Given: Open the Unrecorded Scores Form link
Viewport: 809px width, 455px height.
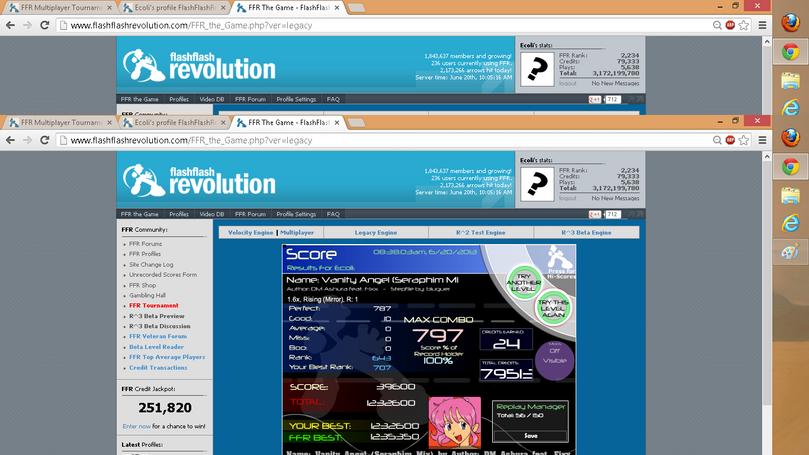Looking at the screenshot, I should click(163, 274).
